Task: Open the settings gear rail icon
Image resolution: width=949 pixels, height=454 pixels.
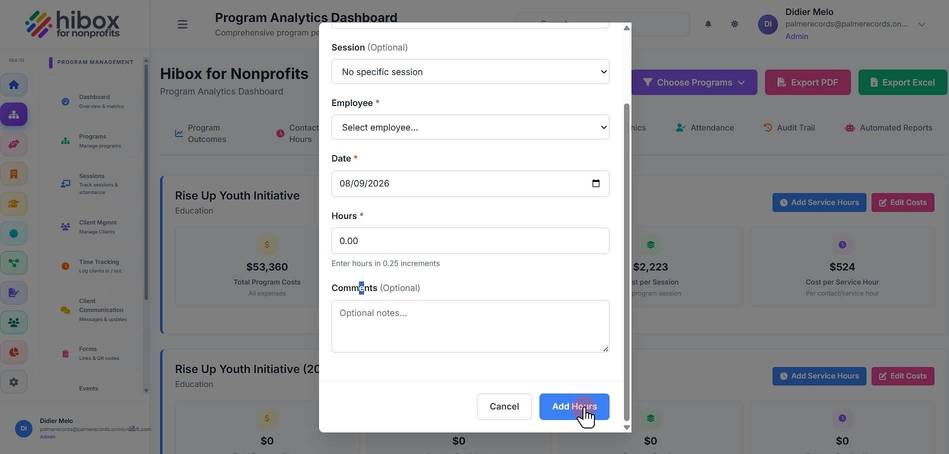Action: [13, 382]
